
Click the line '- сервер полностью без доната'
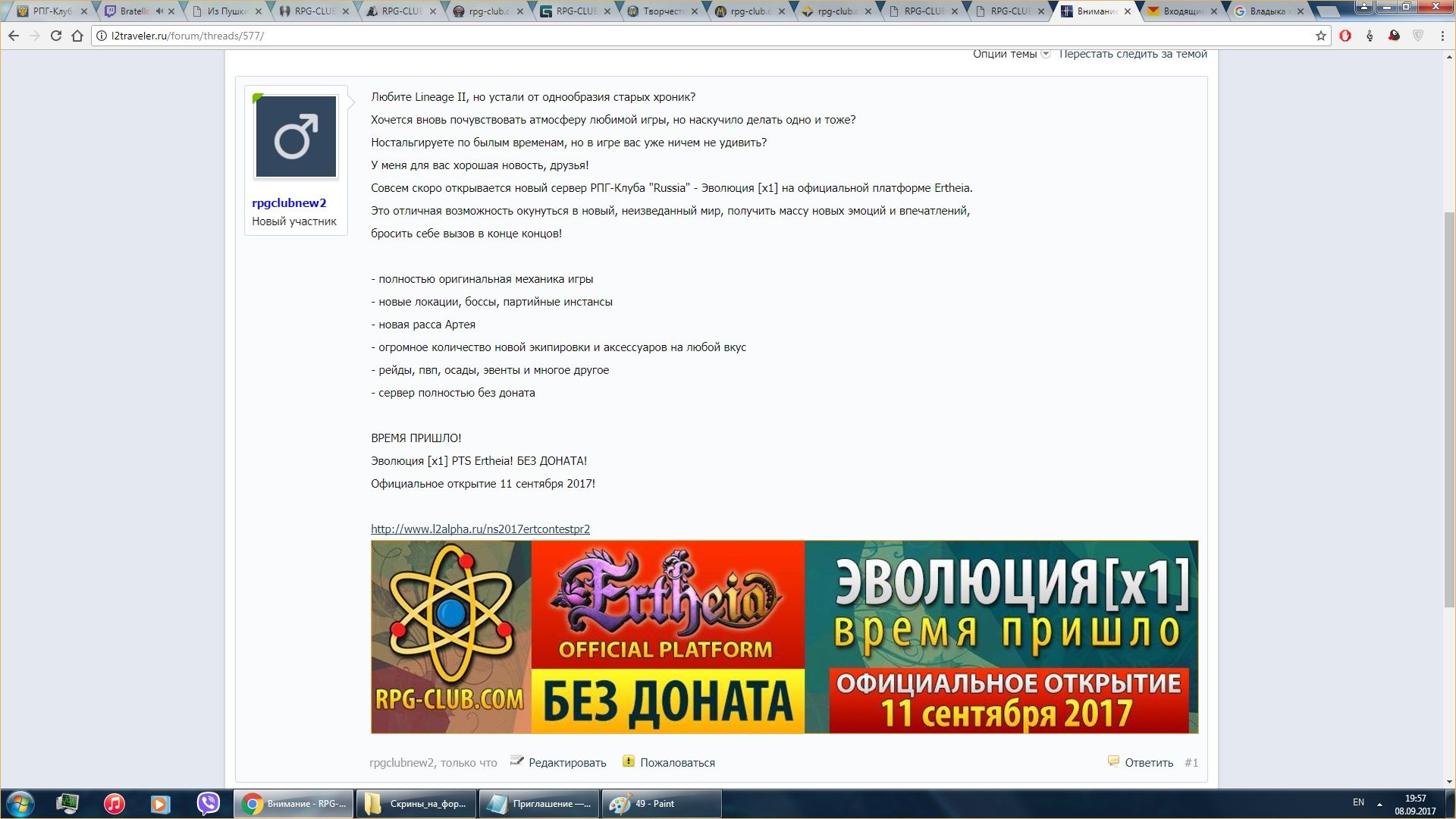[x=453, y=393]
